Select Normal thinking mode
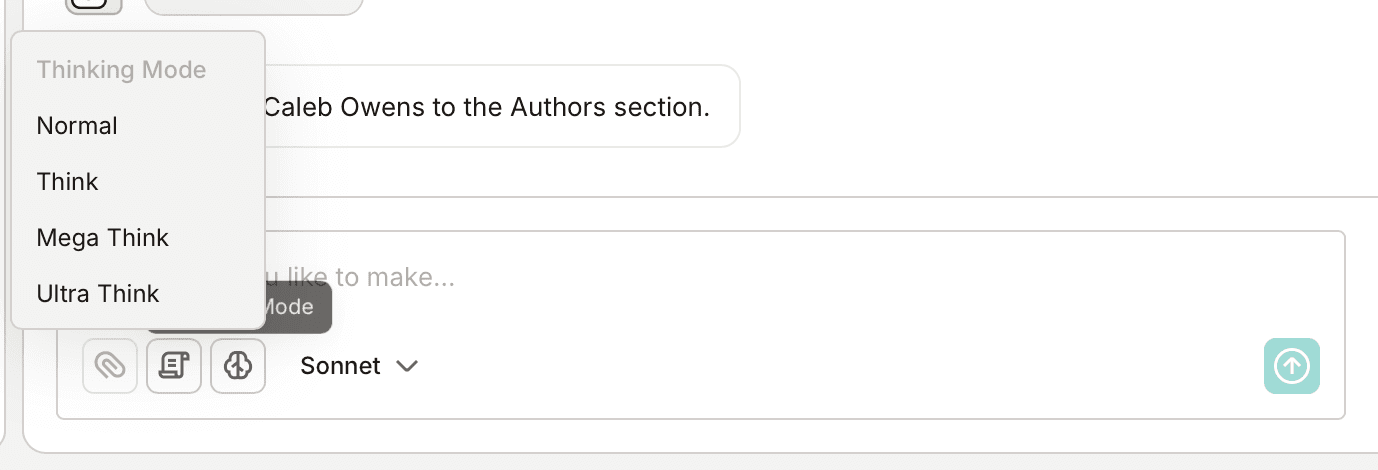 click(77, 126)
